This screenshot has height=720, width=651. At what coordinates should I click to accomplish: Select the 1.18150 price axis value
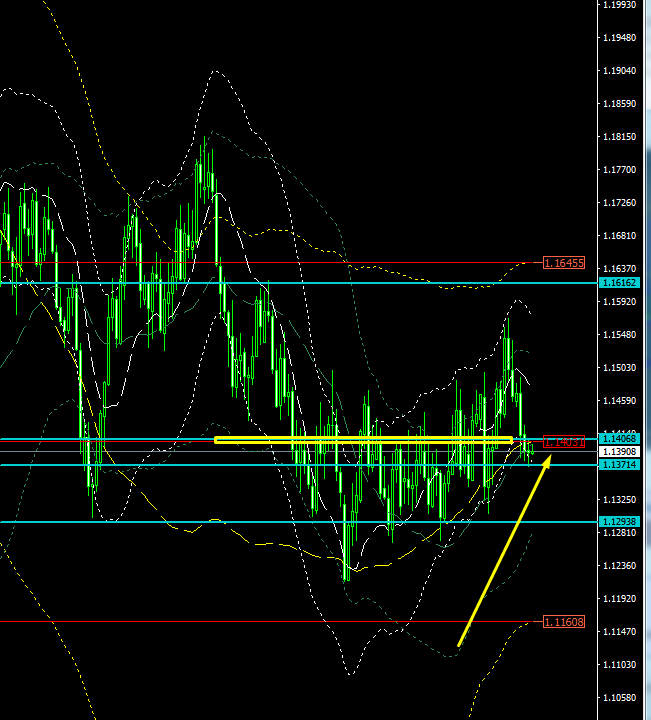[620, 137]
